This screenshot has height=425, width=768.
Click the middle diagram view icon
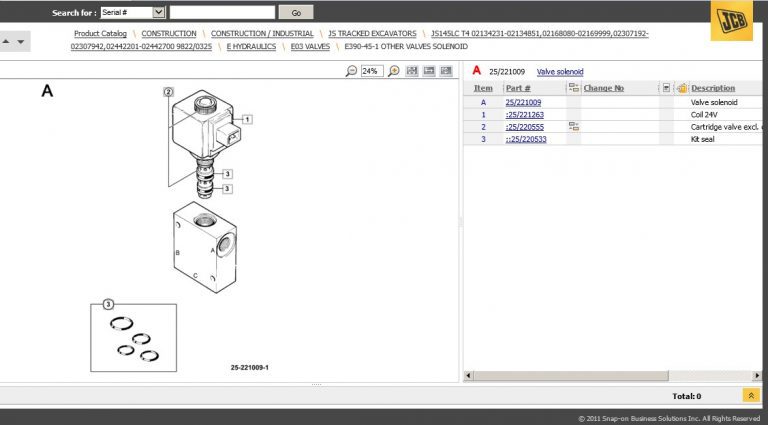(429, 71)
